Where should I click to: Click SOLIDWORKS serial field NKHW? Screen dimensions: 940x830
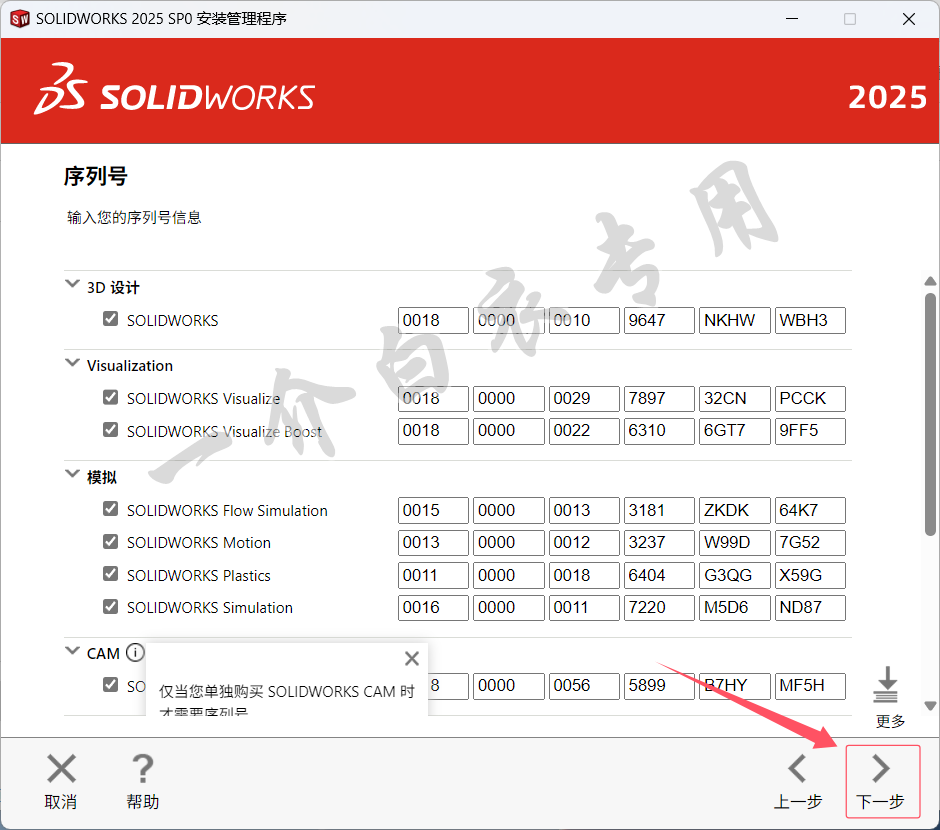tap(735, 321)
